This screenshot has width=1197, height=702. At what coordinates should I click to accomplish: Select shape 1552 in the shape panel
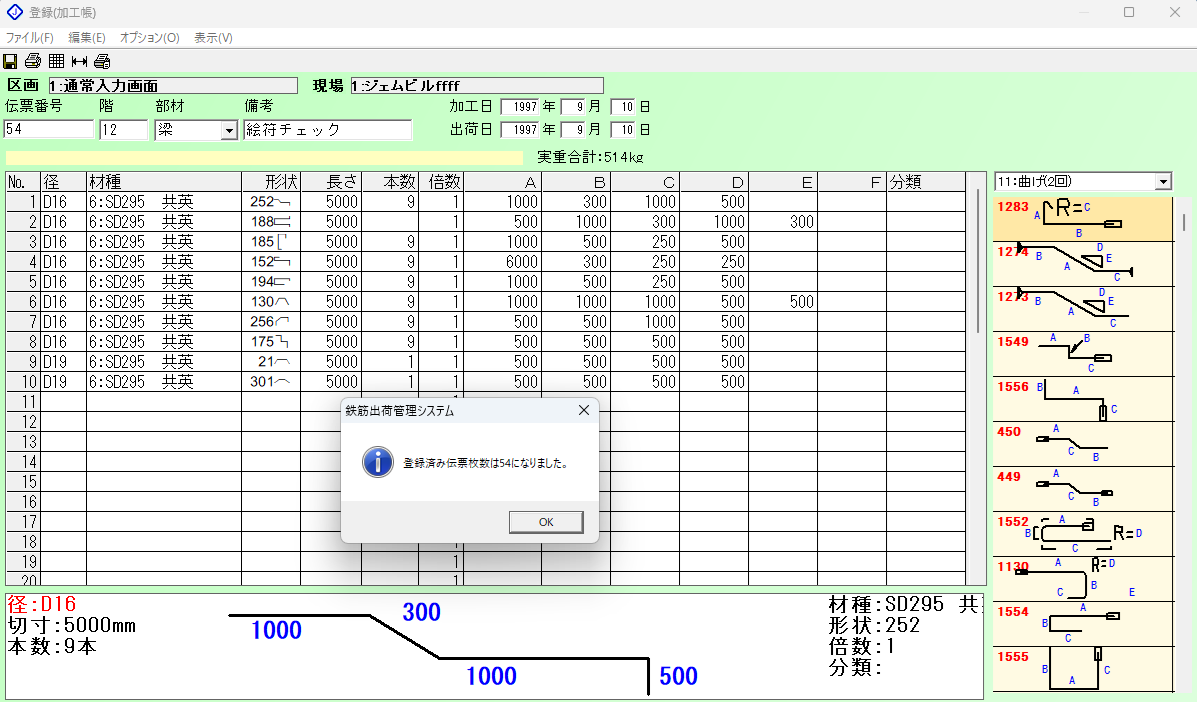point(1082,534)
